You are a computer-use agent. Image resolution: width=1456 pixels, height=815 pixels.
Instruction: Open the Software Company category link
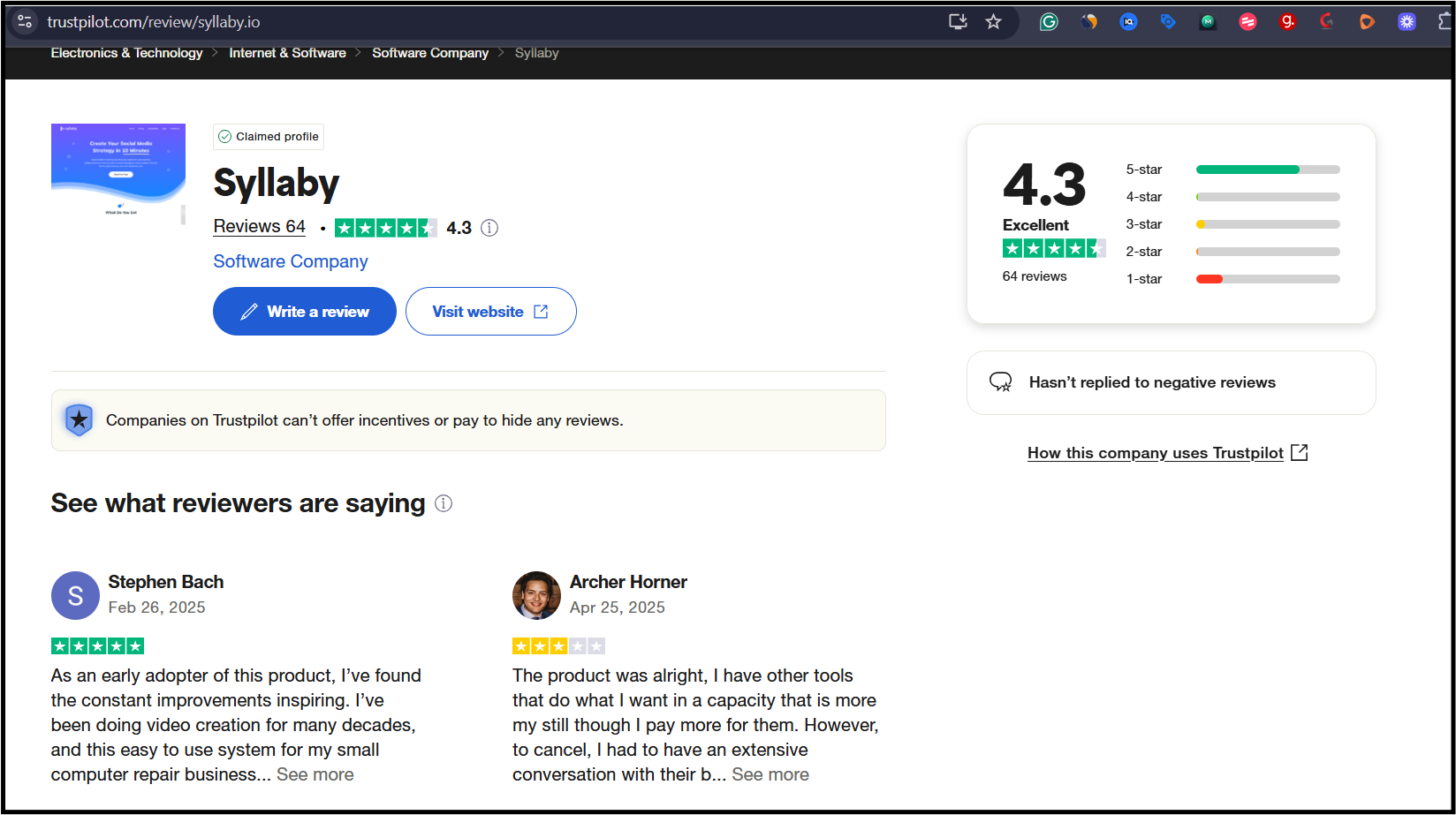pyautogui.click(x=290, y=261)
